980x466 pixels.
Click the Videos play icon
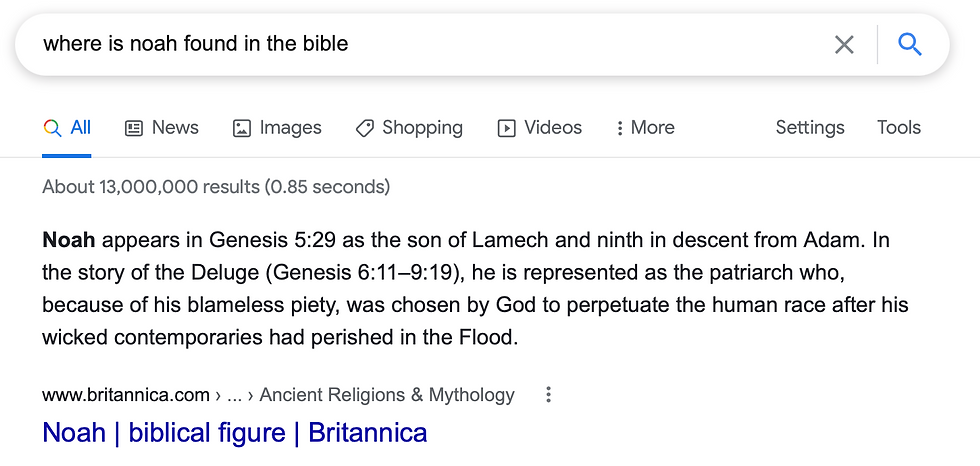point(507,128)
